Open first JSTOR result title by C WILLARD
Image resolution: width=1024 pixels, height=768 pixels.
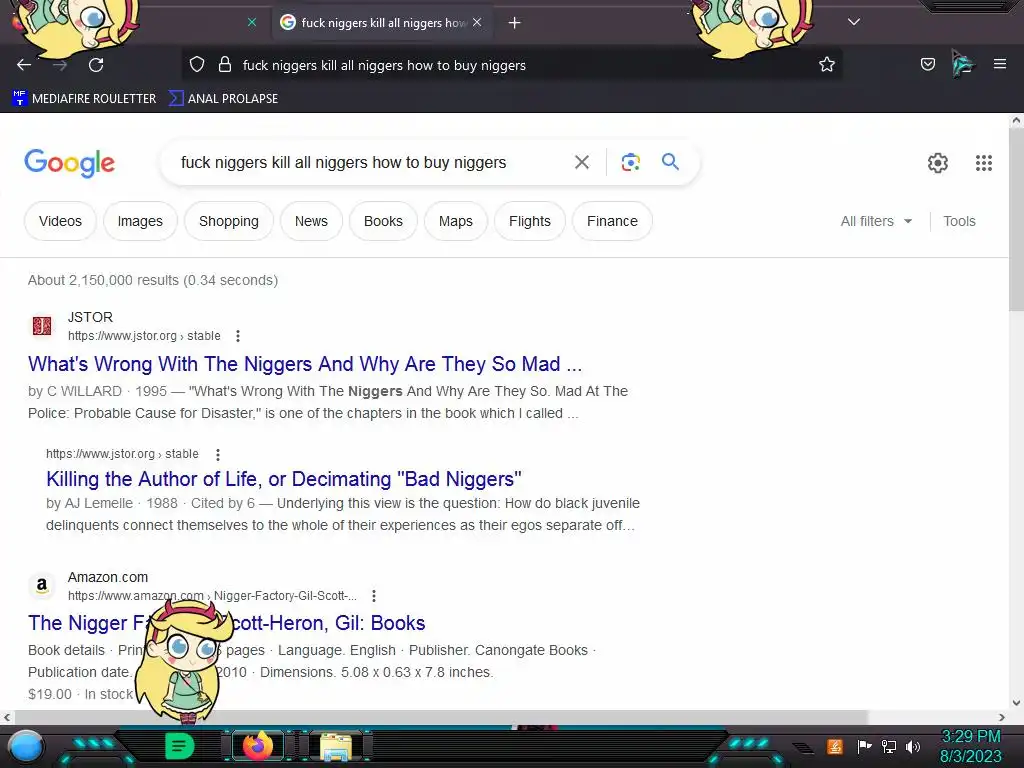click(304, 364)
